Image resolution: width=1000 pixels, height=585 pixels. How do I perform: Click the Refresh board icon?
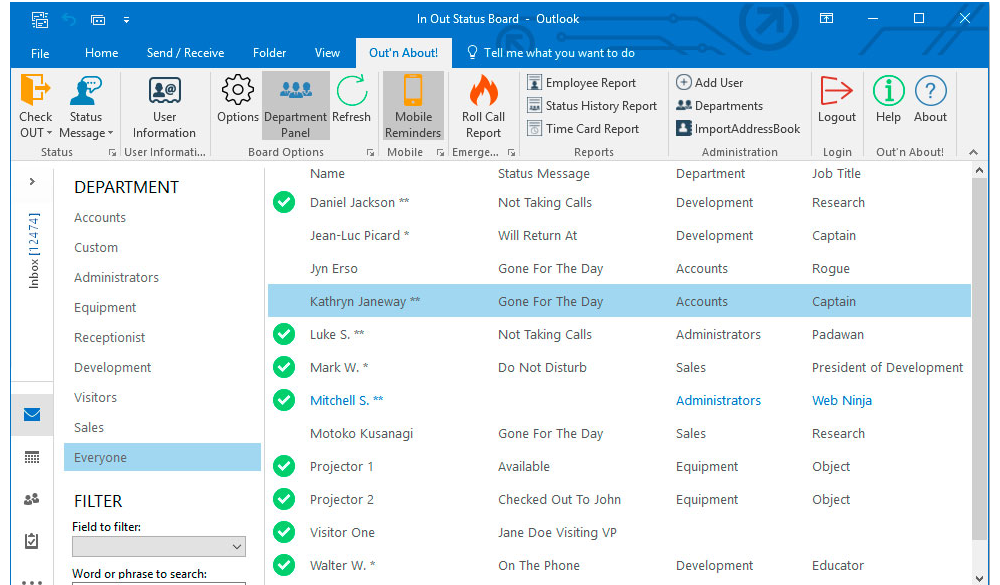pos(351,92)
